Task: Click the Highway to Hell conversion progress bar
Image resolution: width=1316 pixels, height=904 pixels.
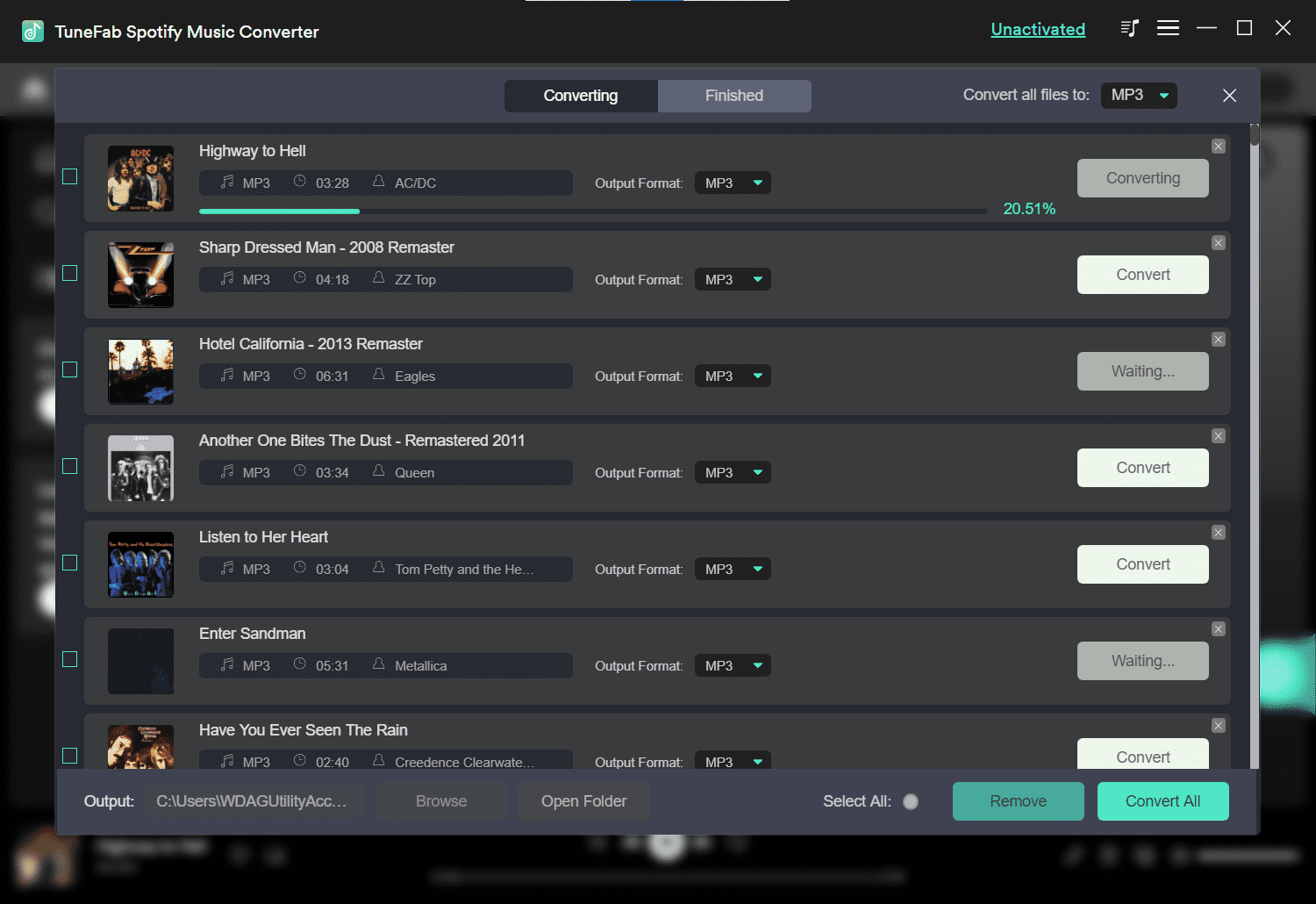Action: pos(593,211)
